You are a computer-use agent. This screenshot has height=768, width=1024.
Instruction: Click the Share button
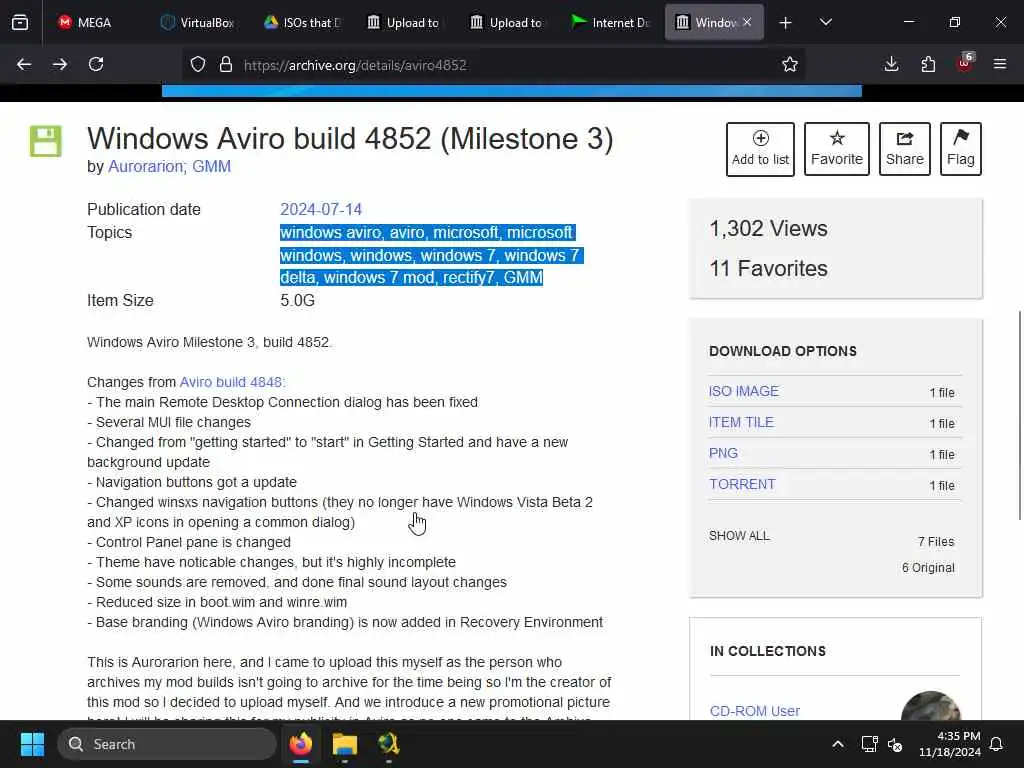[x=904, y=149]
